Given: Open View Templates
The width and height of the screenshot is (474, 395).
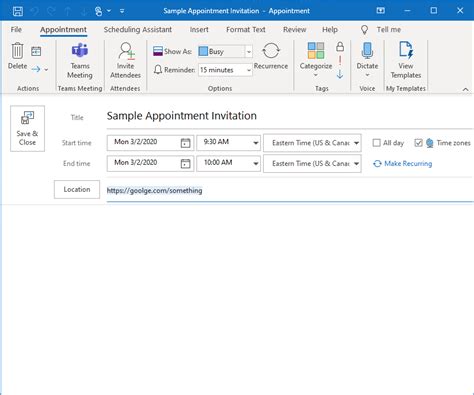Looking at the screenshot, I should click(x=406, y=61).
